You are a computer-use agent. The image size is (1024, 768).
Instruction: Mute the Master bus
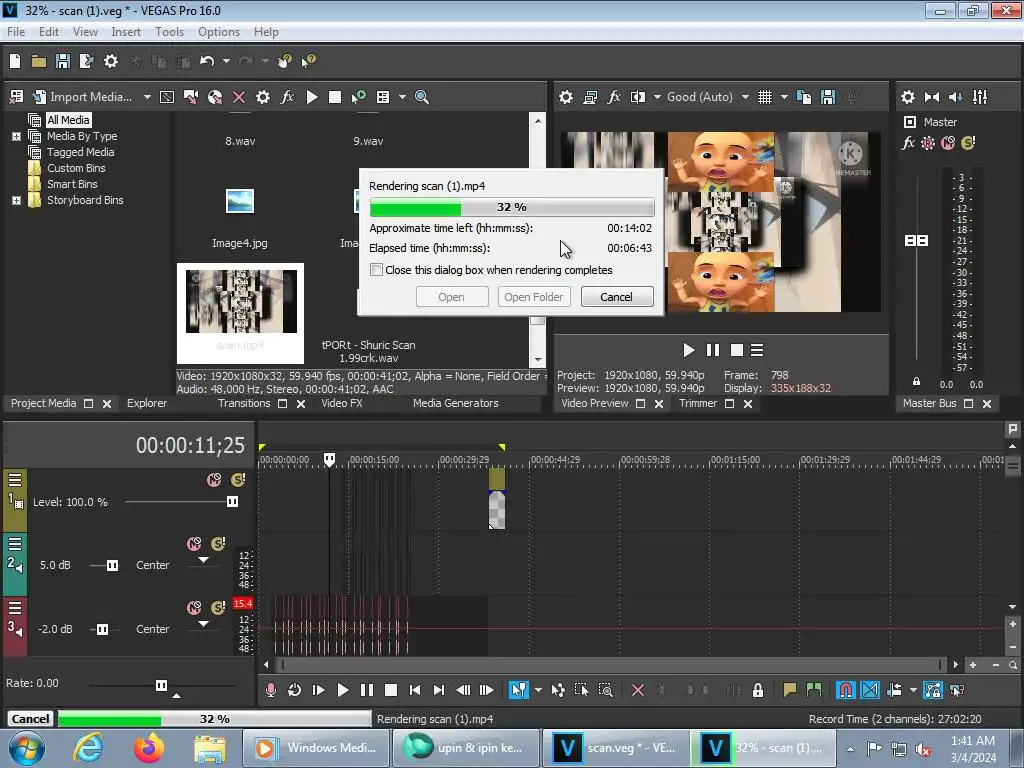948,143
